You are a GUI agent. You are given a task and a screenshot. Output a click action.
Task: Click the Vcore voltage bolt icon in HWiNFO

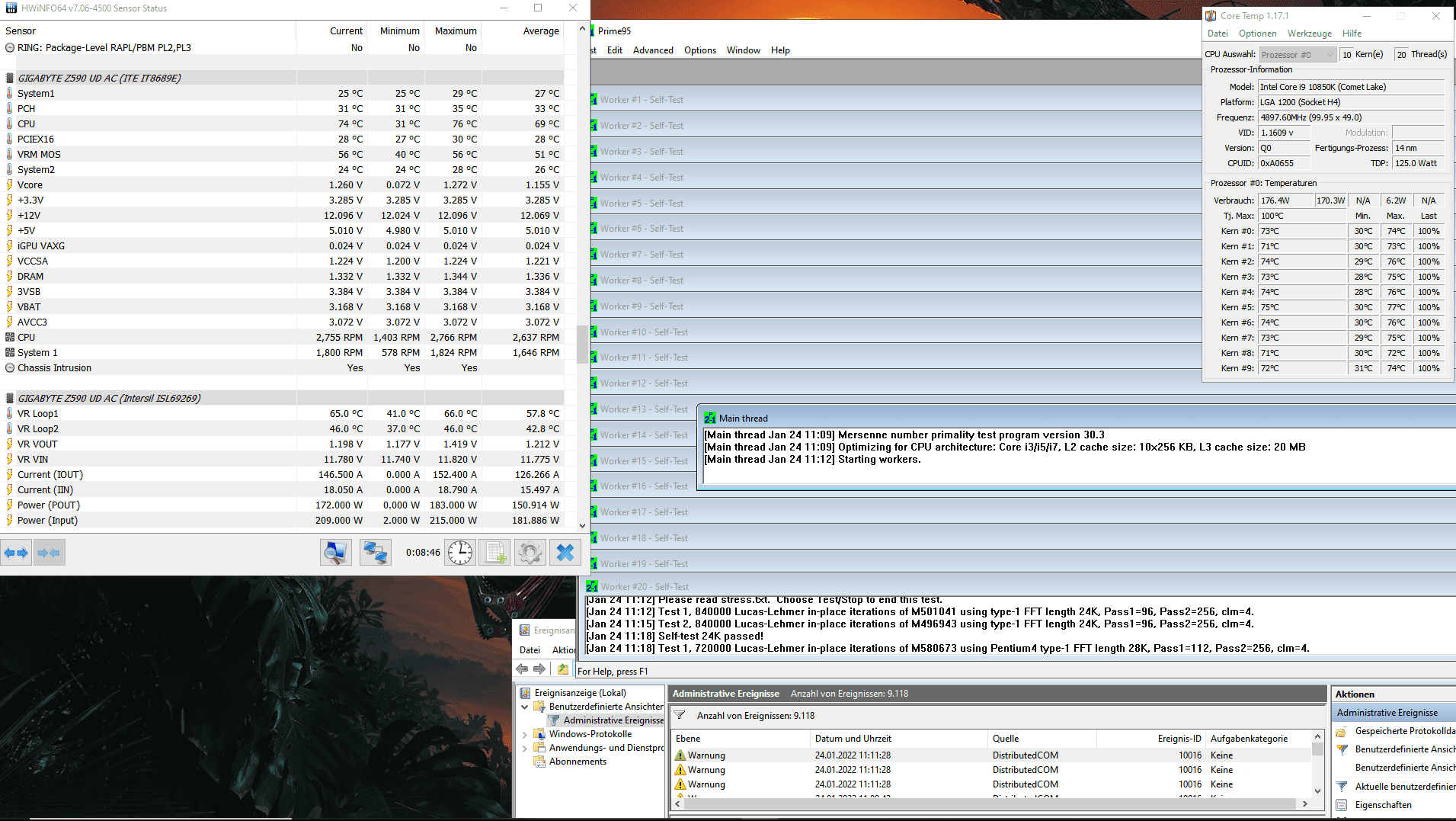click(x=10, y=184)
